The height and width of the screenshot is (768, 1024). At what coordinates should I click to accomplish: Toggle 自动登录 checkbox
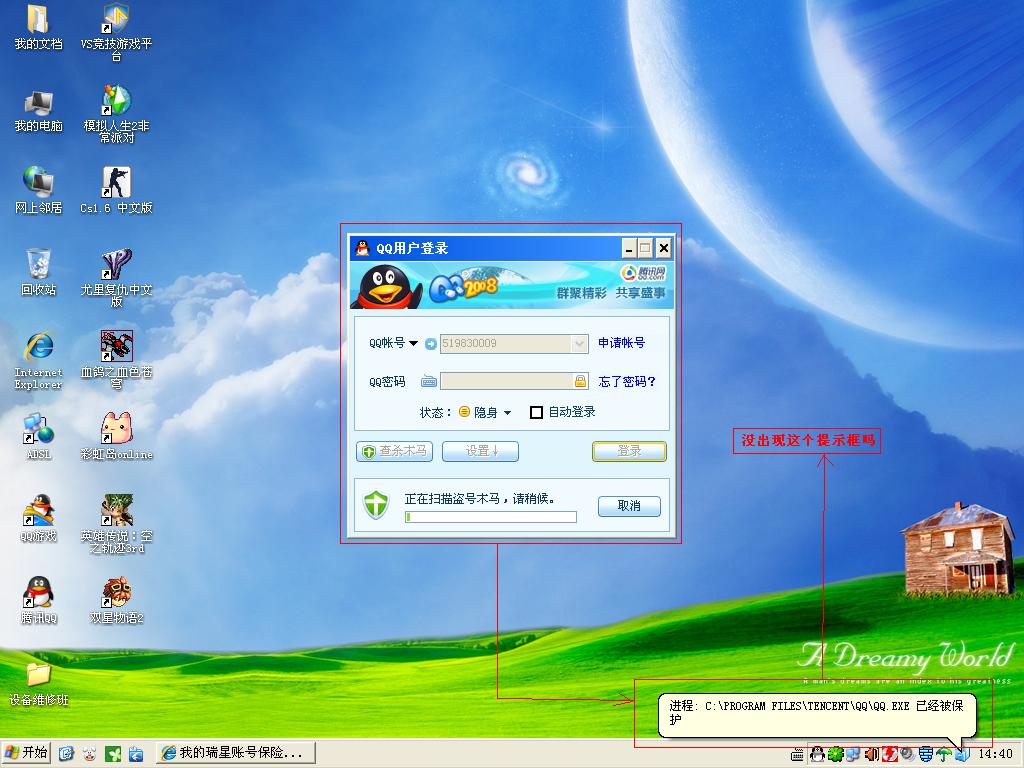tap(536, 412)
